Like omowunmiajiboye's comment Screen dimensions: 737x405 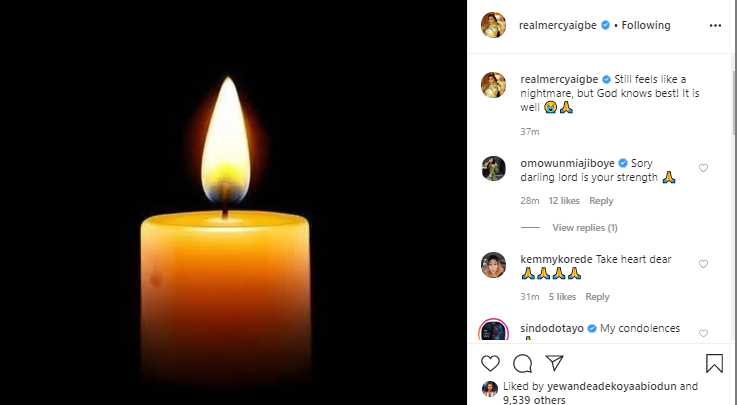(703, 168)
